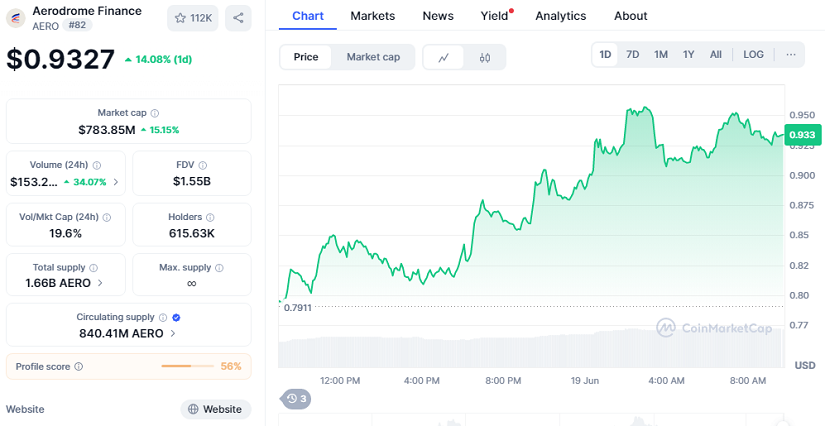Click Profile score info icon
Viewport: 825px width, 426px height.
tap(78, 367)
